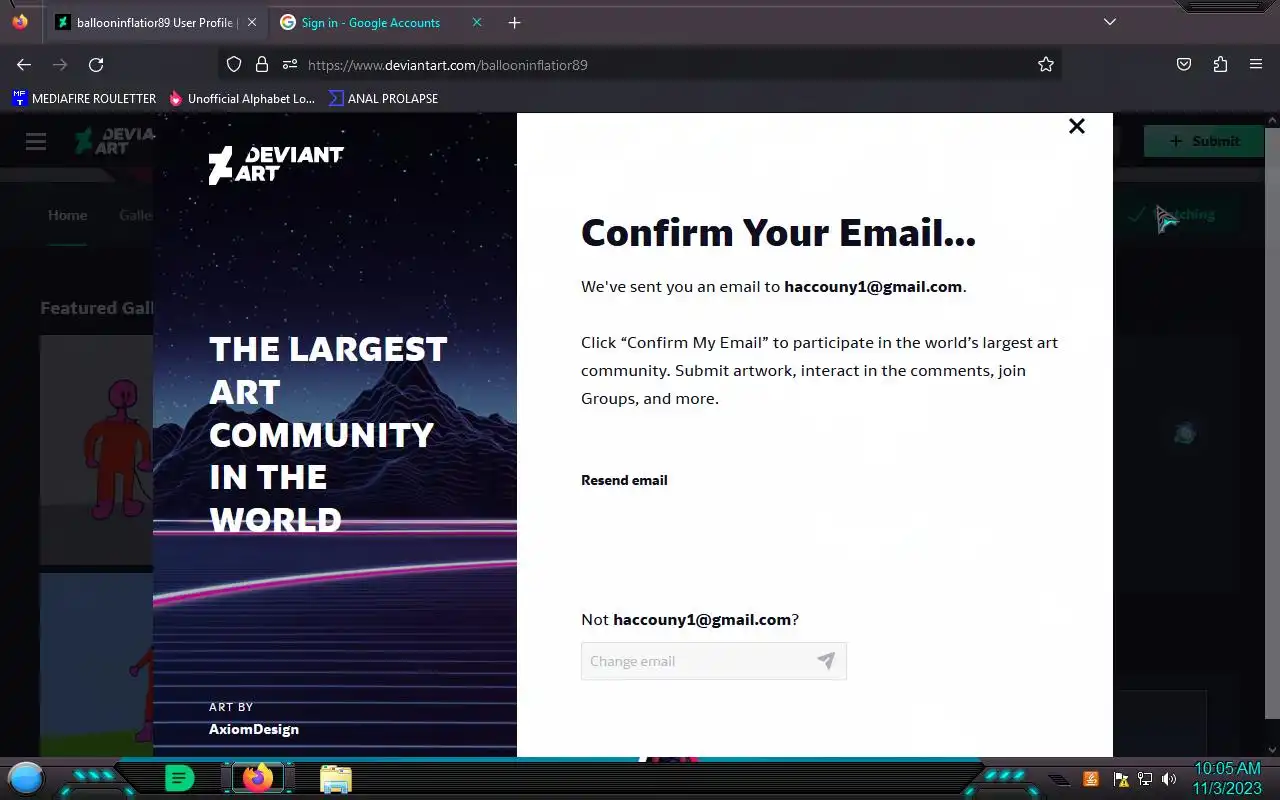Open the Firefox application hamburger menu

1256,64
